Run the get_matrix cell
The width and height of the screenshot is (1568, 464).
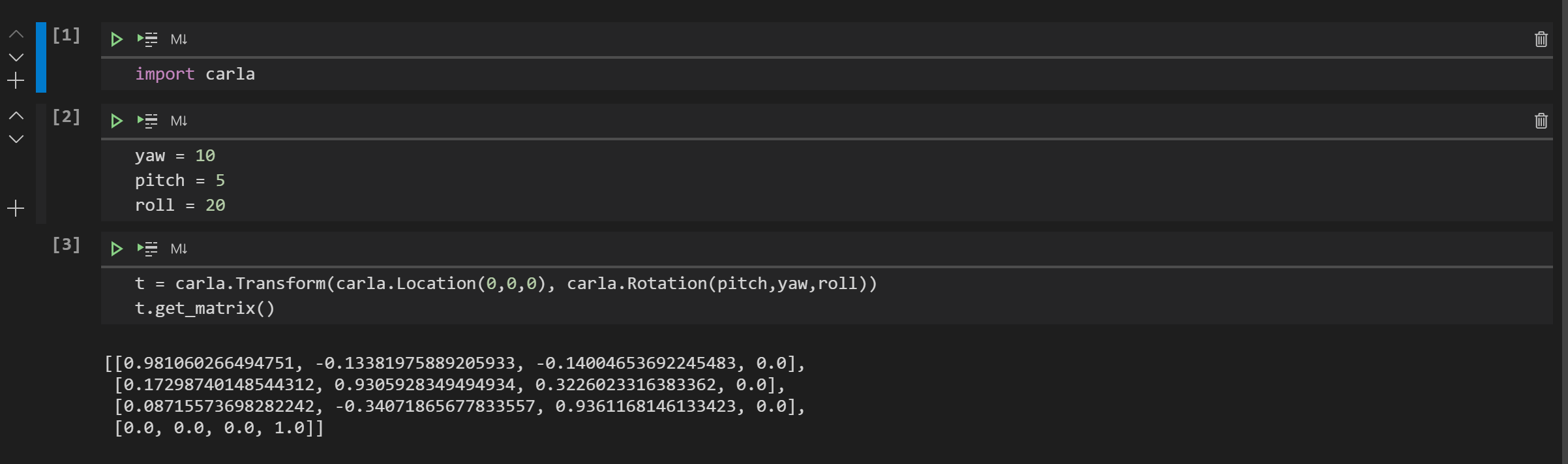117,249
